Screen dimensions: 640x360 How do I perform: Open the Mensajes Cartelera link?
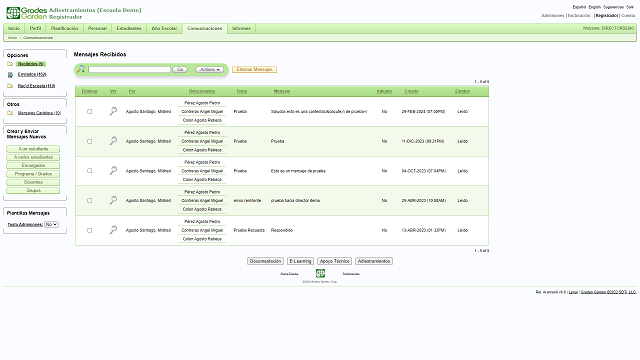click(x=39, y=113)
